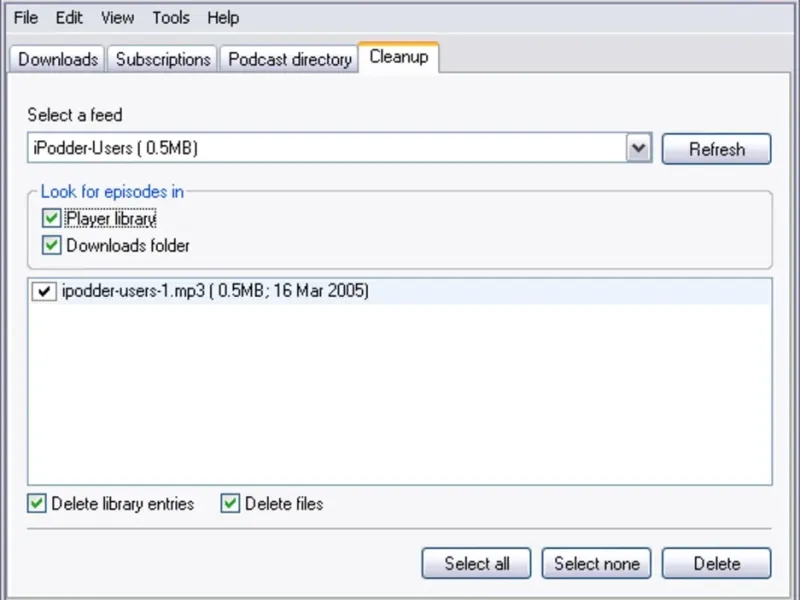Open the Help menu
Viewport: 800px width, 600px height.
(223, 18)
